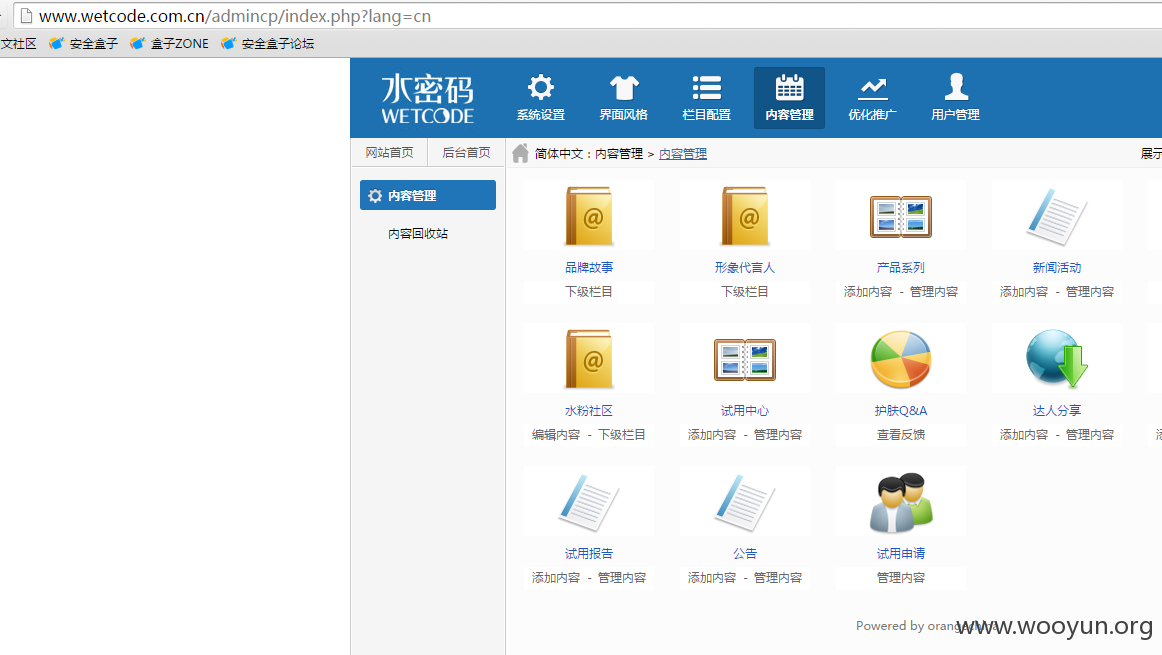Open 内容回收站 in the sidebar
1162x655 pixels.
[x=418, y=233]
